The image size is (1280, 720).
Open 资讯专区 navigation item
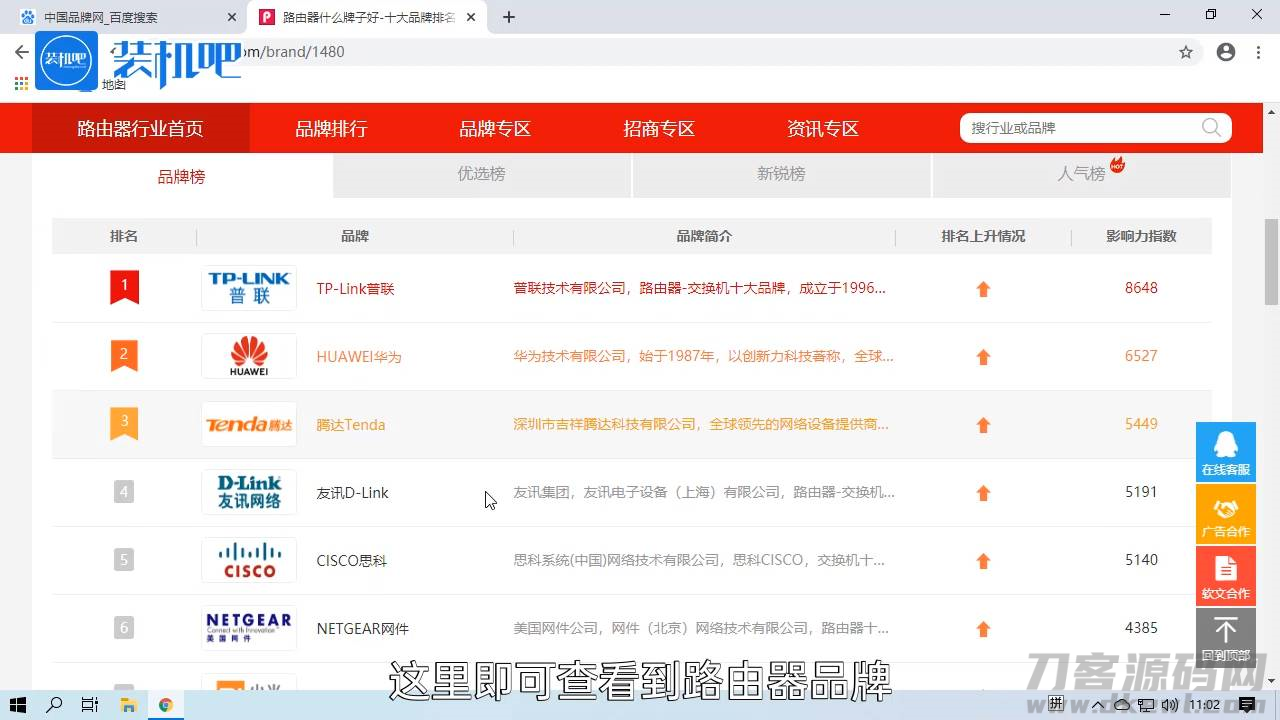pos(823,128)
